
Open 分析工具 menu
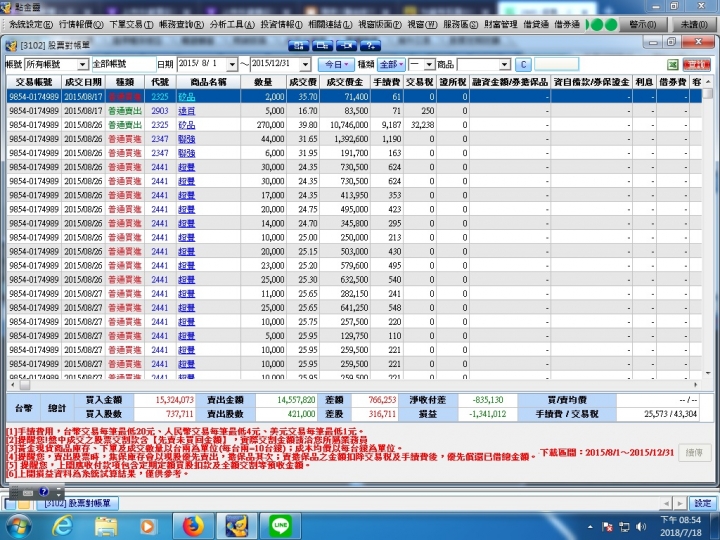(x=232, y=24)
